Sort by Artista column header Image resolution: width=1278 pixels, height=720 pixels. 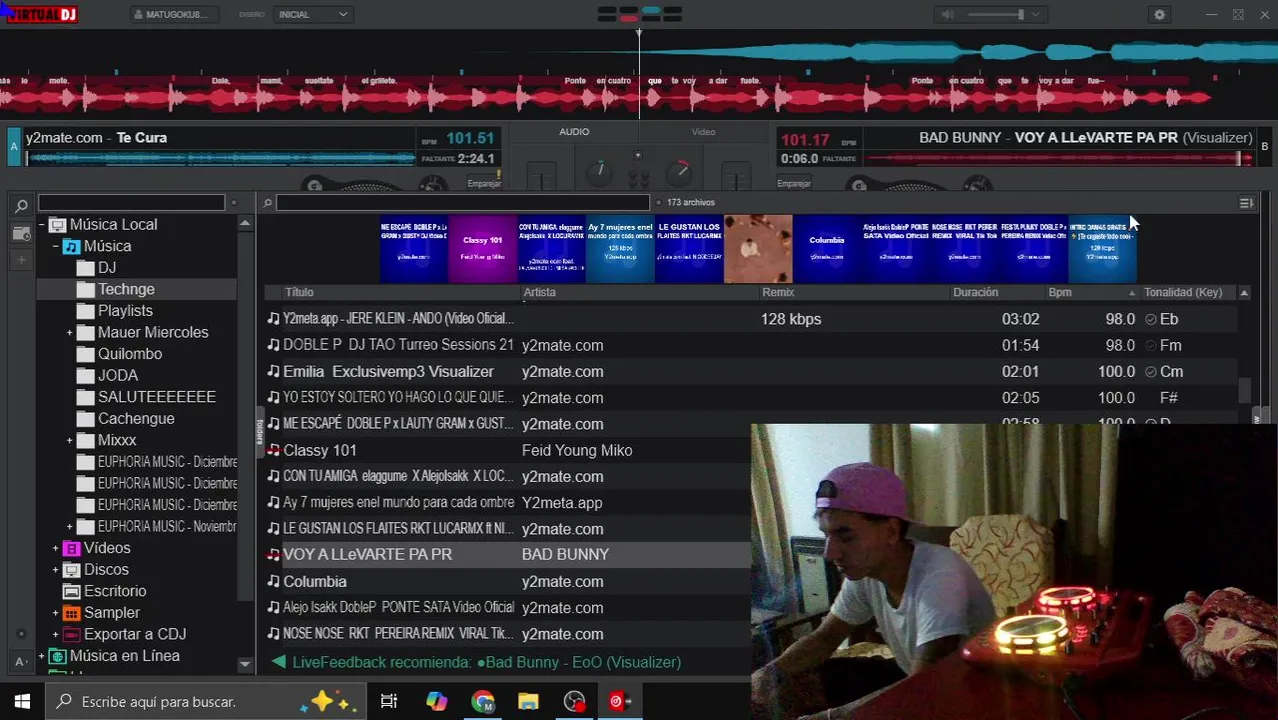(x=539, y=292)
